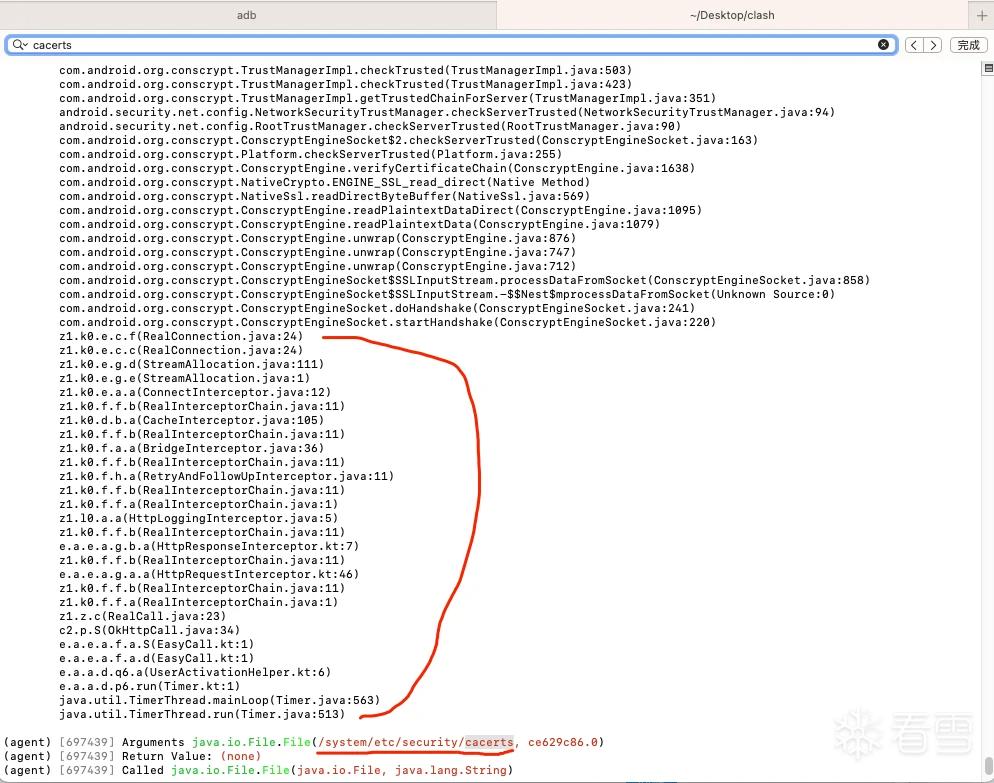994x783 pixels.
Task: Open a new terminal tab with plus button
Action: 981,15
